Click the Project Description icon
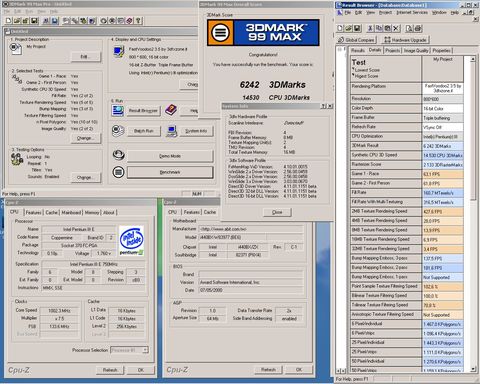Screen dimensions: 480x384 click(15, 49)
